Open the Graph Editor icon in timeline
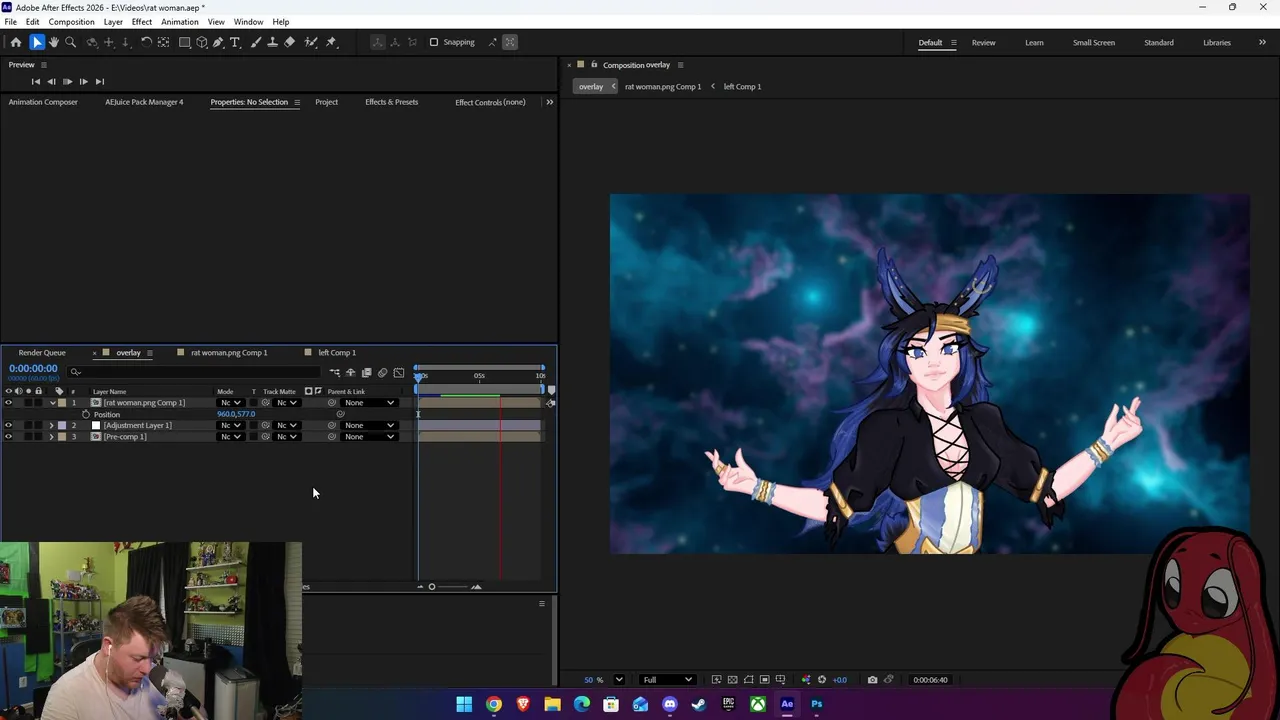 (398, 372)
